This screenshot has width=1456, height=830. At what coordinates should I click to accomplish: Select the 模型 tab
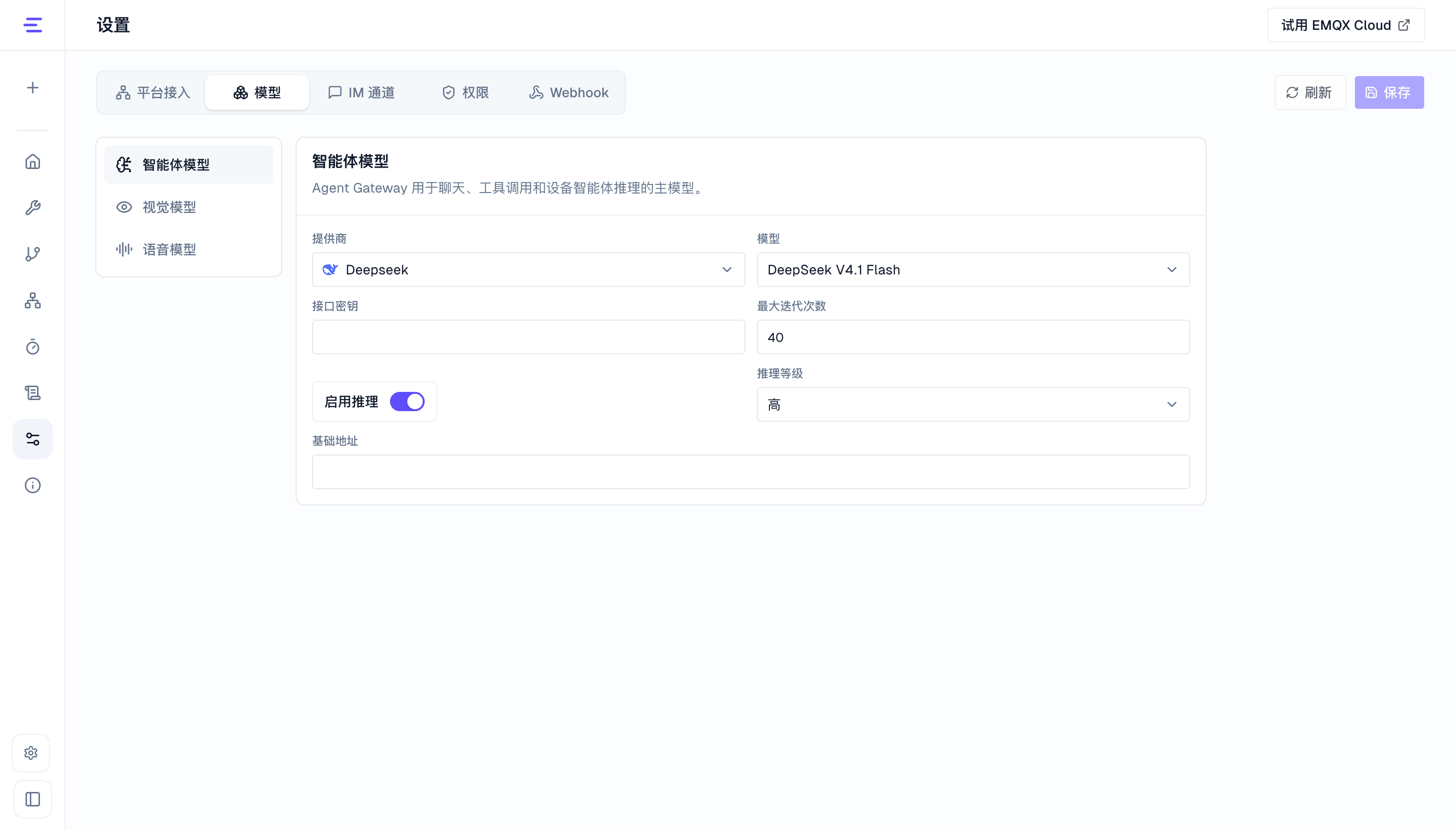coord(257,92)
